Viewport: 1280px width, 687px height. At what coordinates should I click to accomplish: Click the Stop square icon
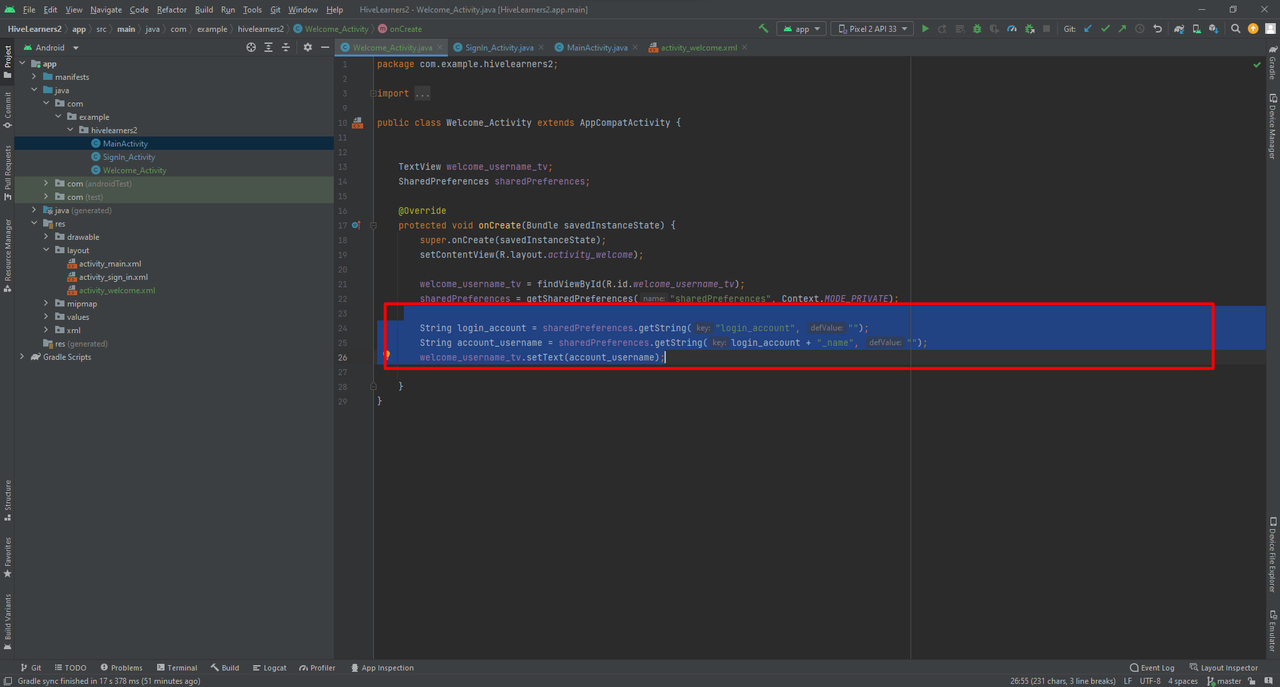click(1046, 29)
